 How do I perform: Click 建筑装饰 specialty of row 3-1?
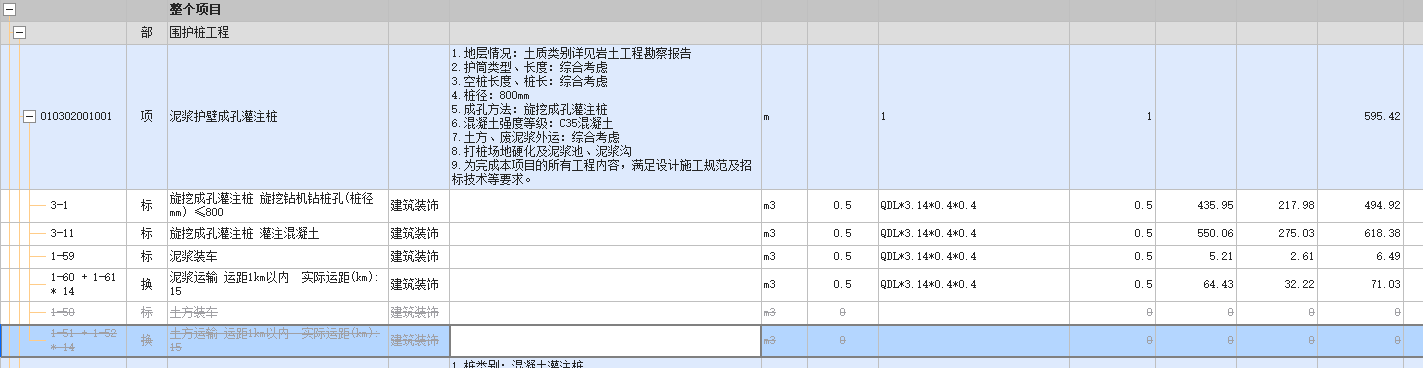tap(419, 205)
